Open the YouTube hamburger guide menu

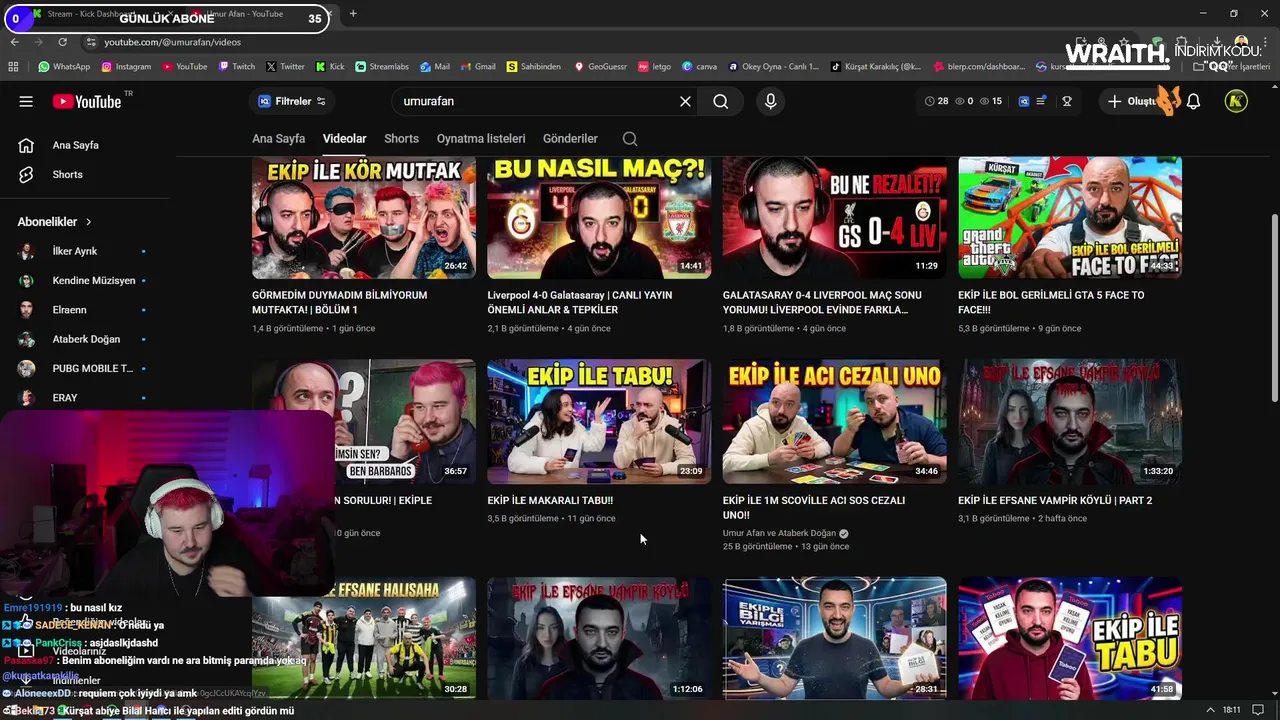tap(26, 101)
